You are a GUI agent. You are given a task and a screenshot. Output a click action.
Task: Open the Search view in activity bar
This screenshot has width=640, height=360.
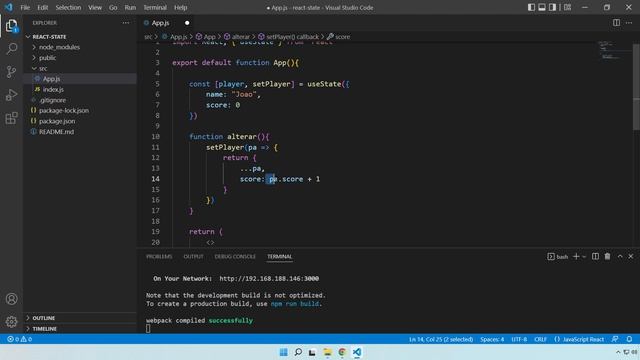[x=11, y=49]
